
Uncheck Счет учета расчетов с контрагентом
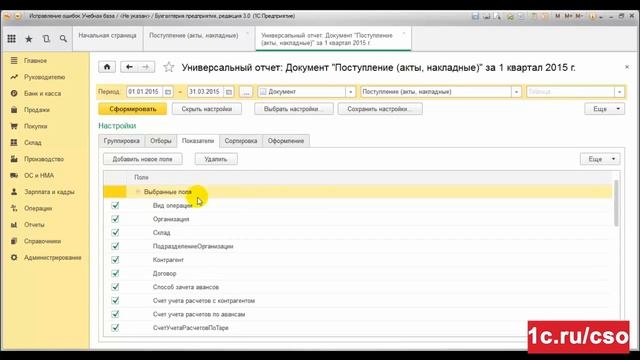pos(115,300)
